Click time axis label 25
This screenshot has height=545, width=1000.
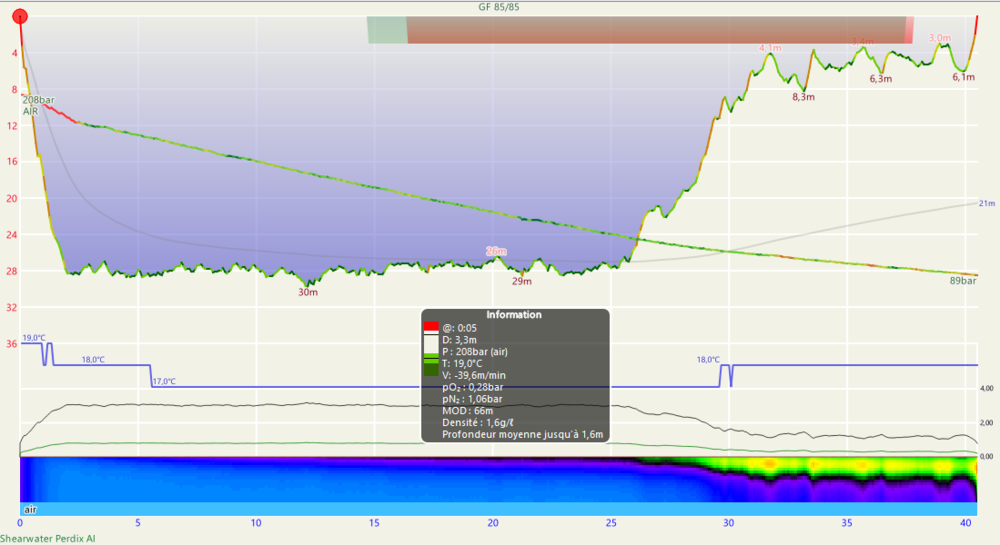(x=611, y=523)
